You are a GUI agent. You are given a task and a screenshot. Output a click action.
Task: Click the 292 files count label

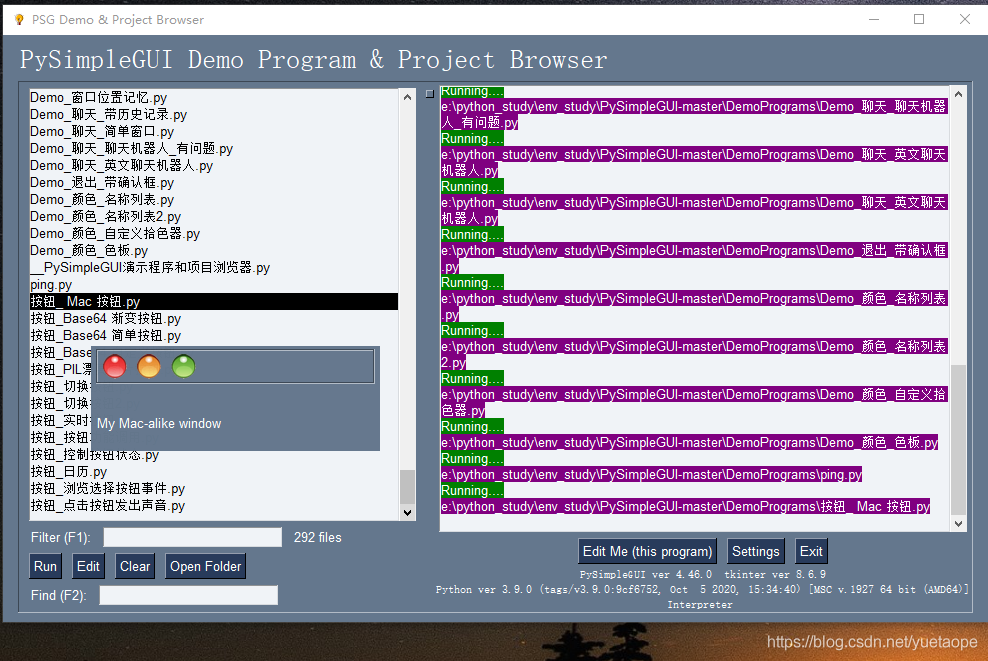pyautogui.click(x=318, y=537)
